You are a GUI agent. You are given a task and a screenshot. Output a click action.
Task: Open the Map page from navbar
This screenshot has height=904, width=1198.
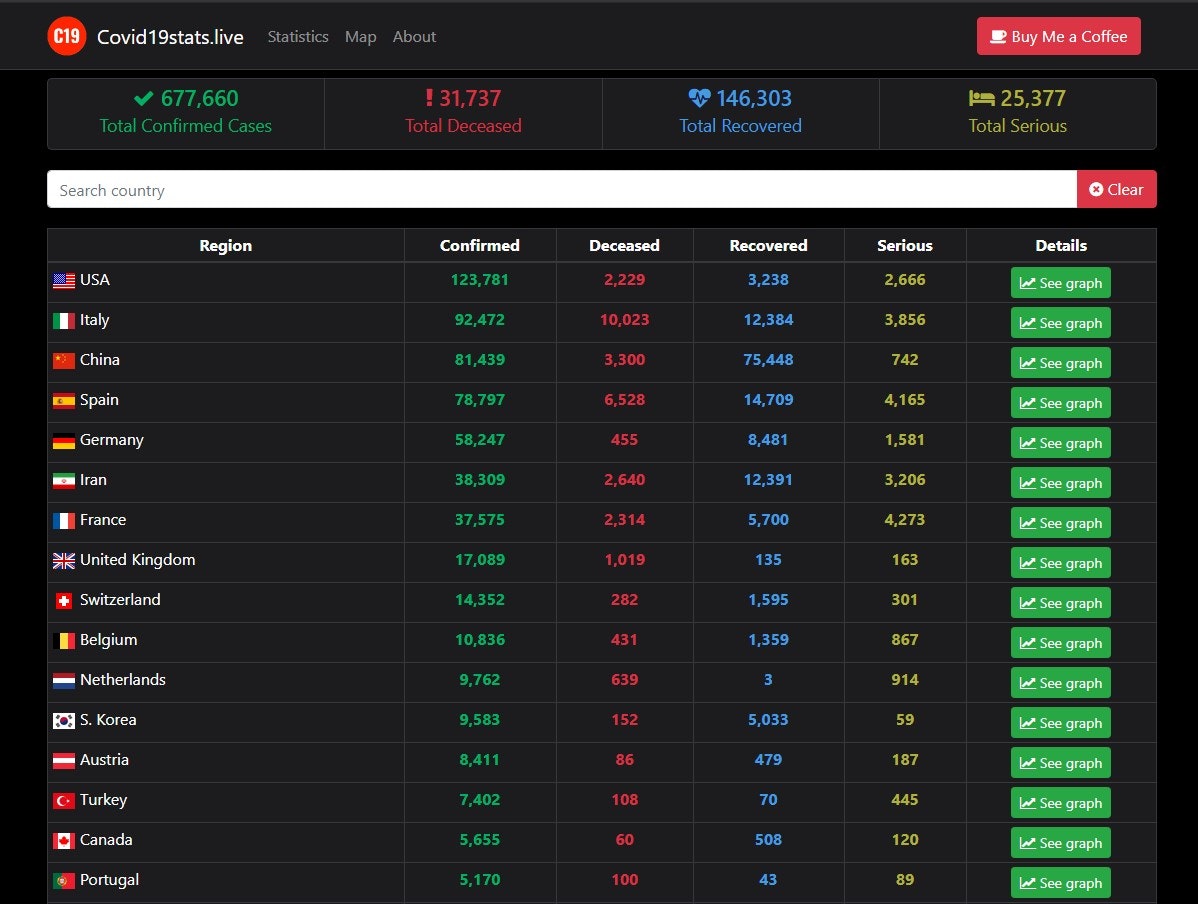click(x=360, y=37)
